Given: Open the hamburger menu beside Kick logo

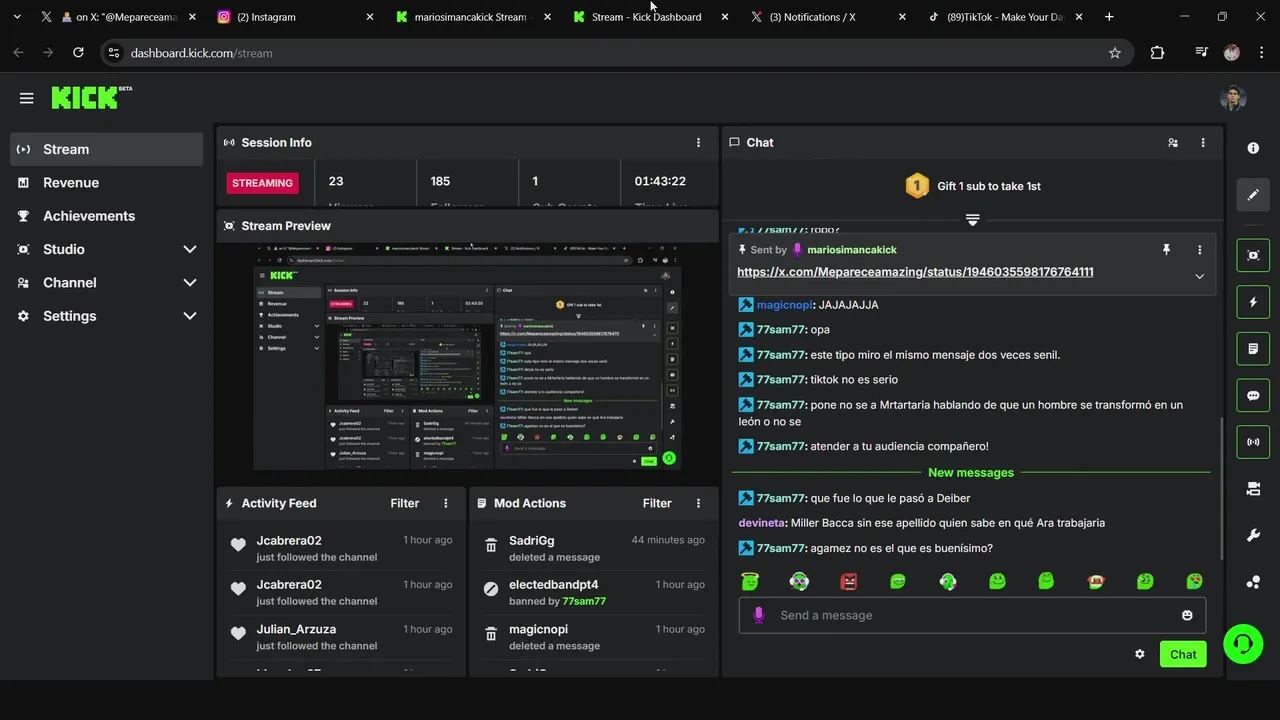Looking at the screenshot, I should coord(26,98).
